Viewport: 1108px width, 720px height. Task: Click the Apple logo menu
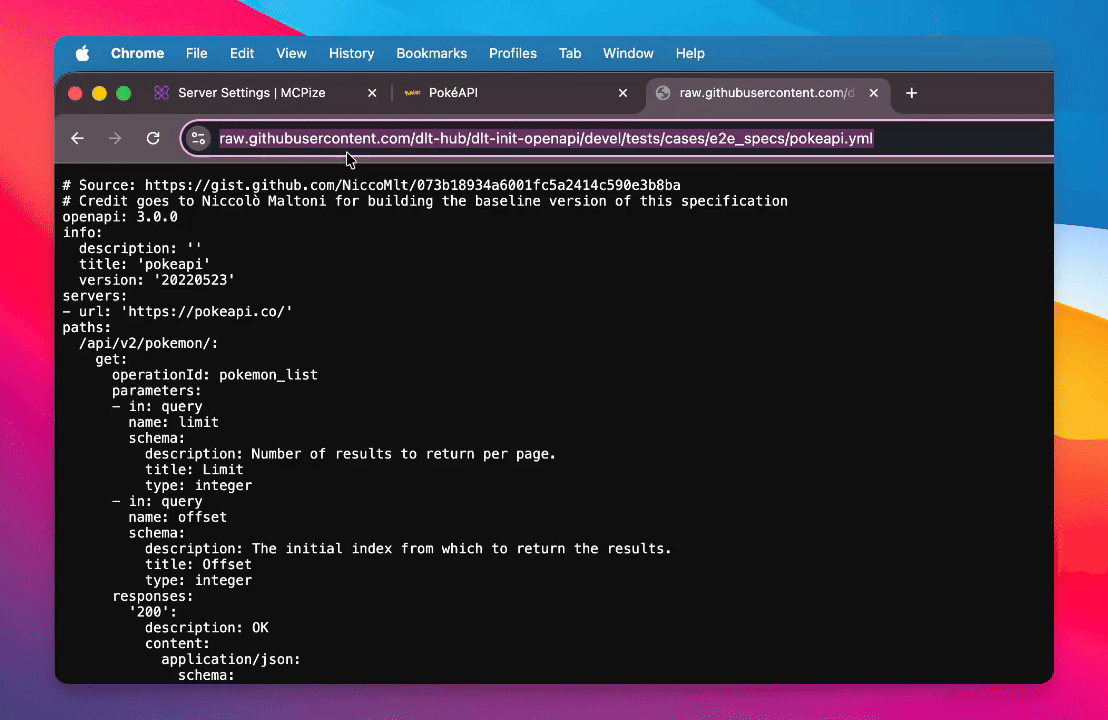tap(82, 54)
